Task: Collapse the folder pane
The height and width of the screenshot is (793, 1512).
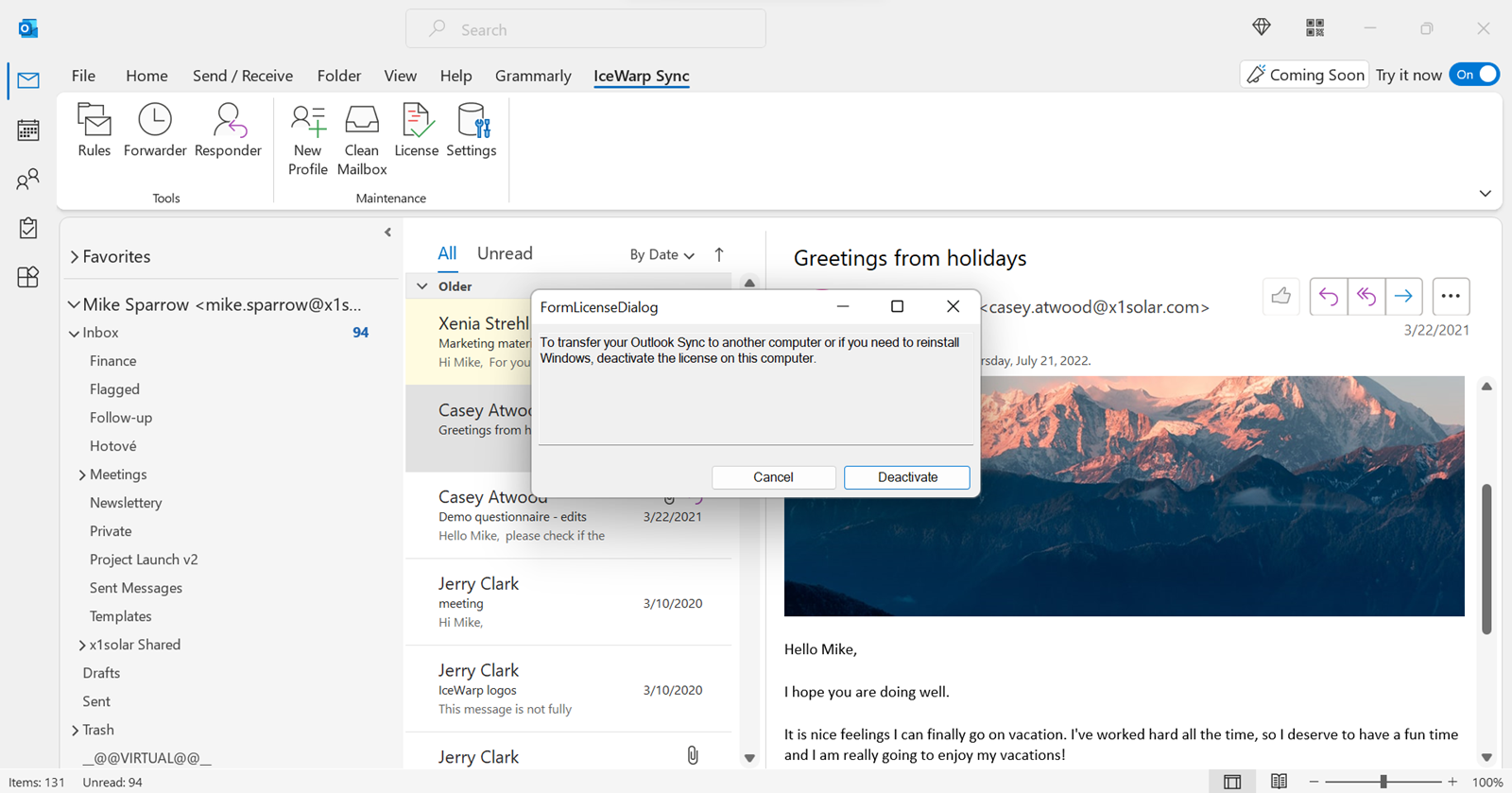Action: [x=387, y=233]
